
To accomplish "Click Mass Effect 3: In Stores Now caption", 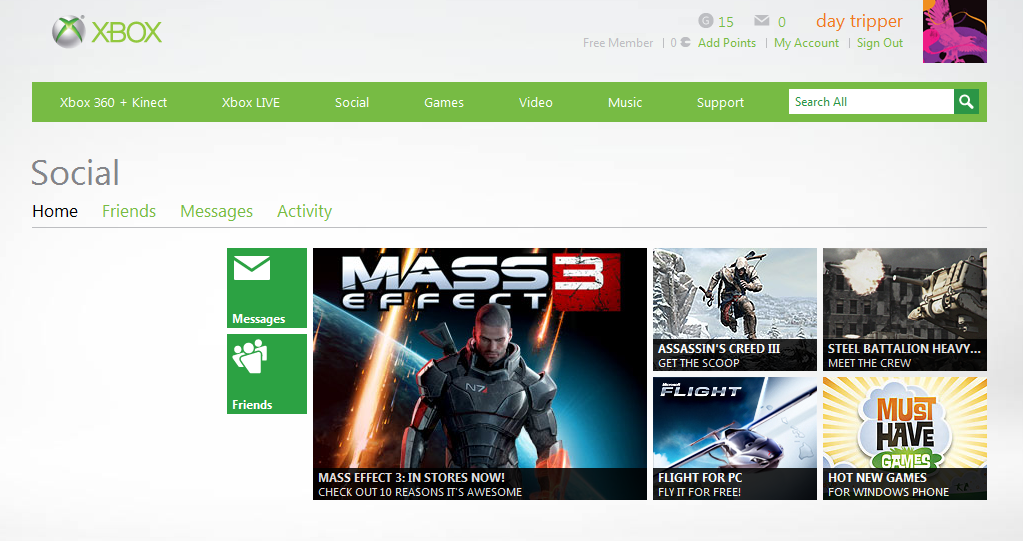I will coord(412,478).
